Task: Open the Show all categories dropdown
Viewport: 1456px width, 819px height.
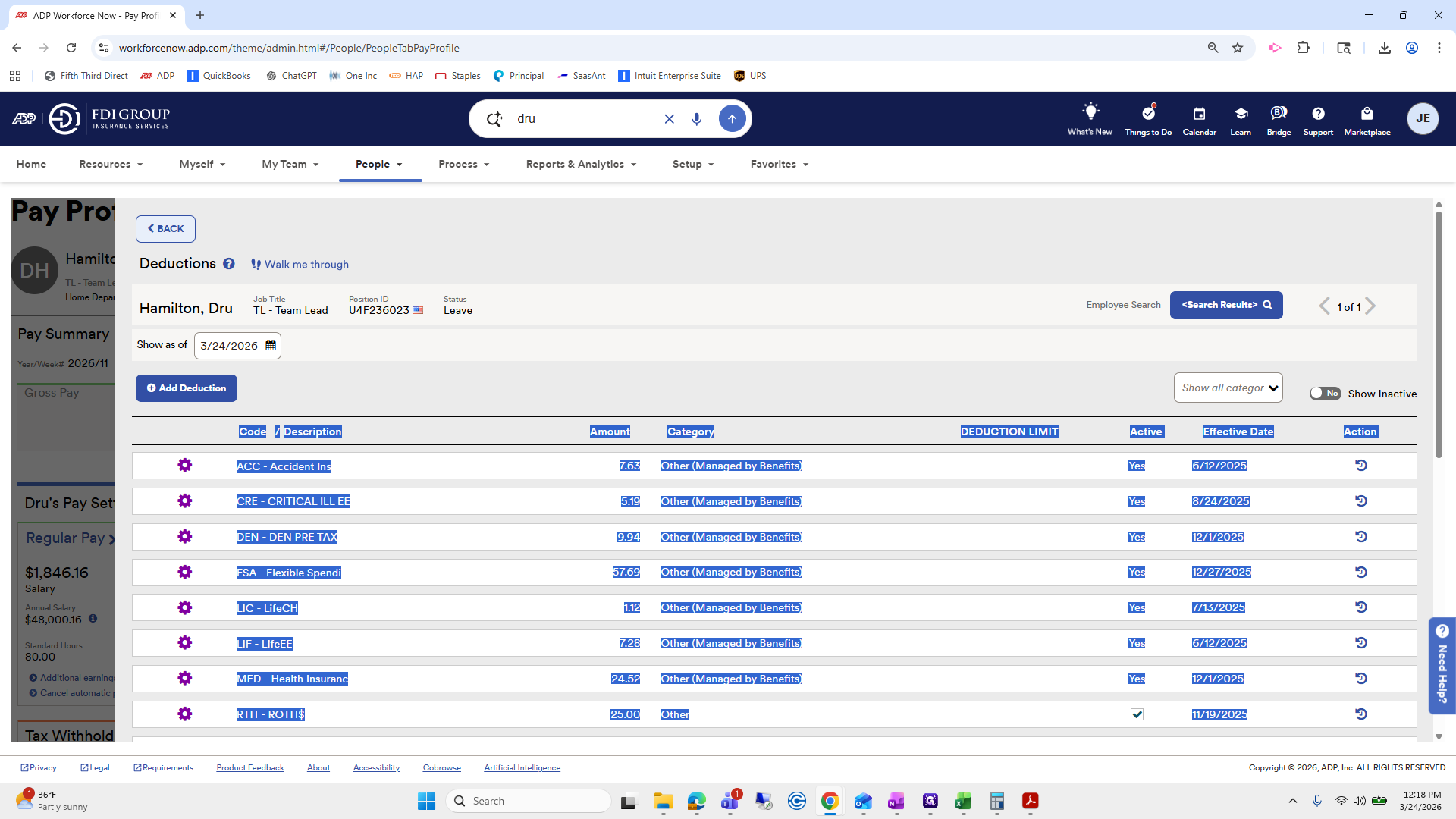Action: tap(1228, 388)
